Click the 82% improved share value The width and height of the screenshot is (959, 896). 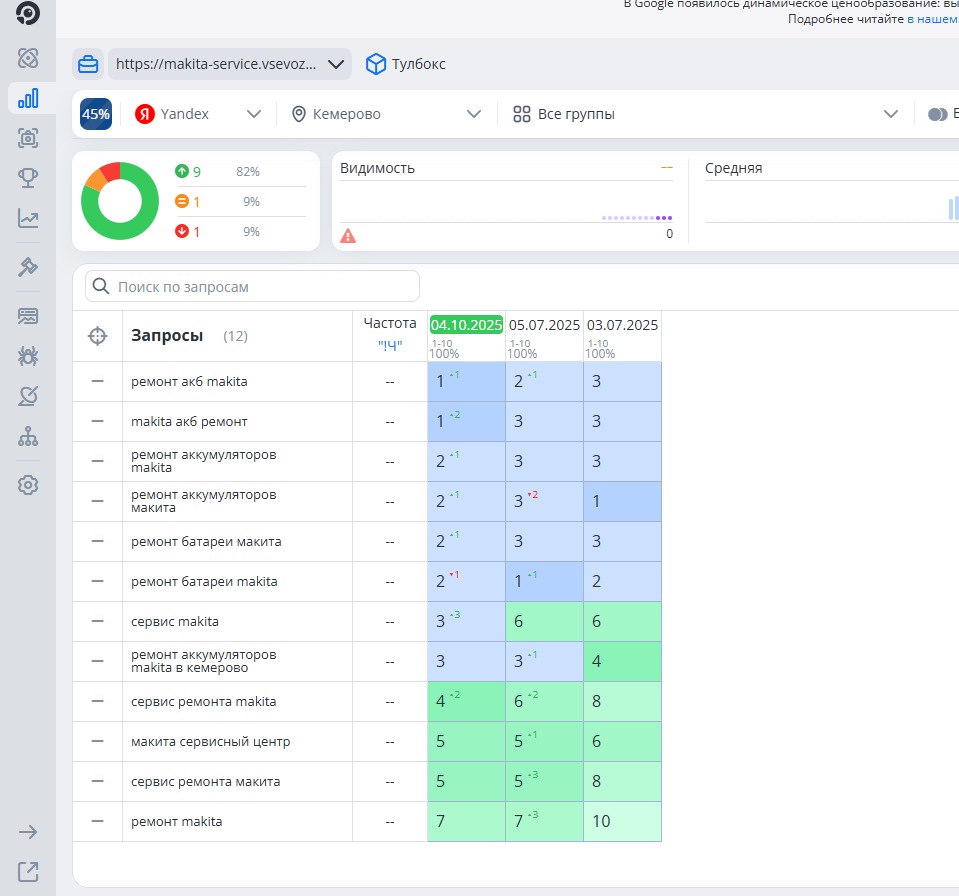click(248, 172)
